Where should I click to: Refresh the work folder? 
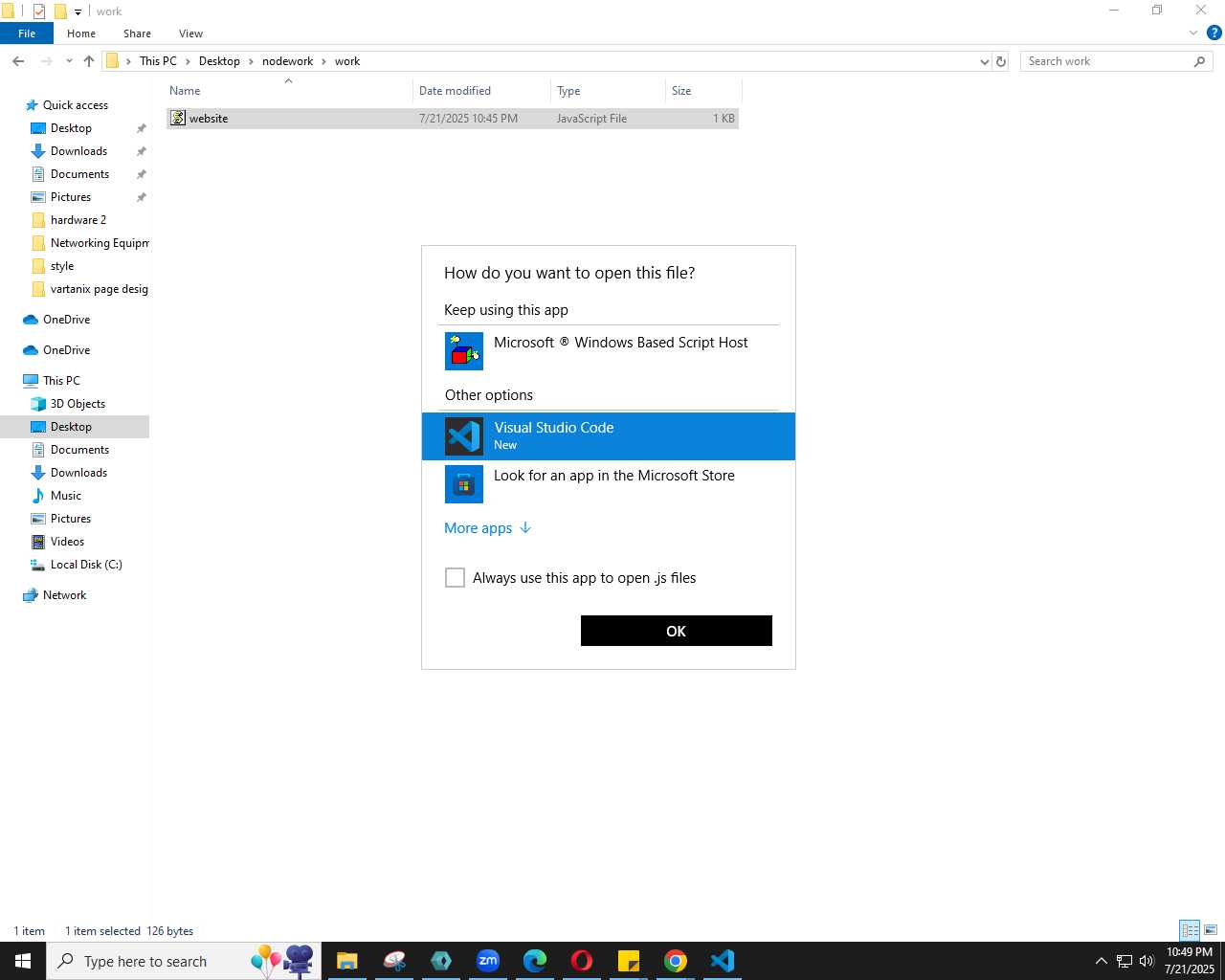point(1001,61)
